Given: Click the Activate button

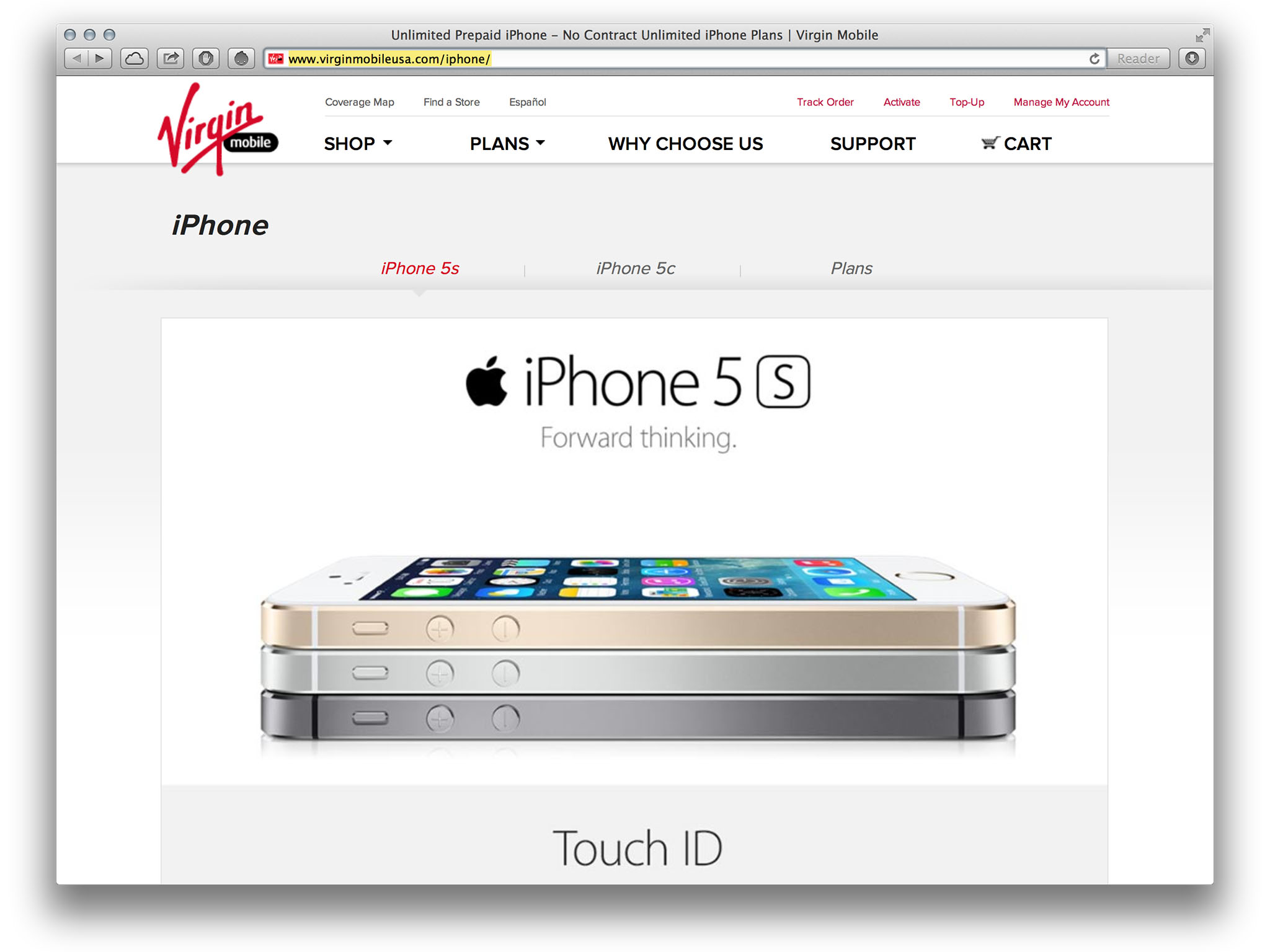Looking at the screenshot, I should [x=900, y=101].
